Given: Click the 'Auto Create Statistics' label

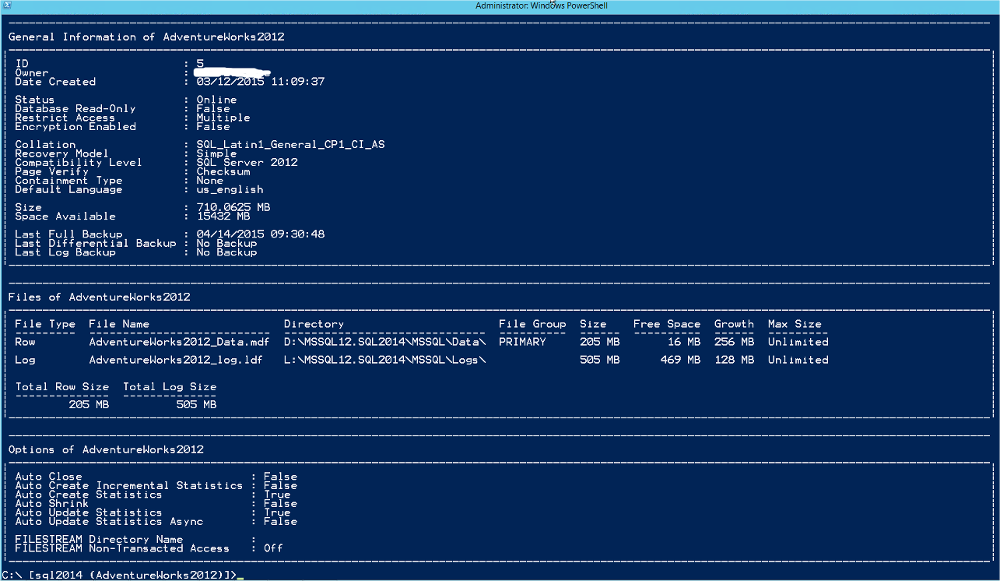Looking at the screenshot, I should [89, 494].
